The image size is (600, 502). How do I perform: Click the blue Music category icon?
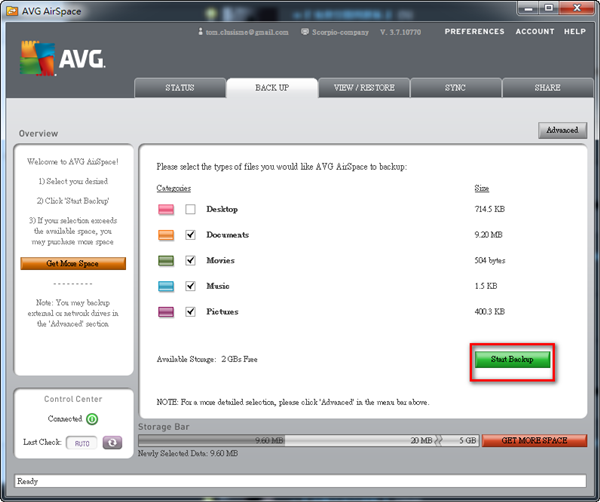click(x=166, y=286)
